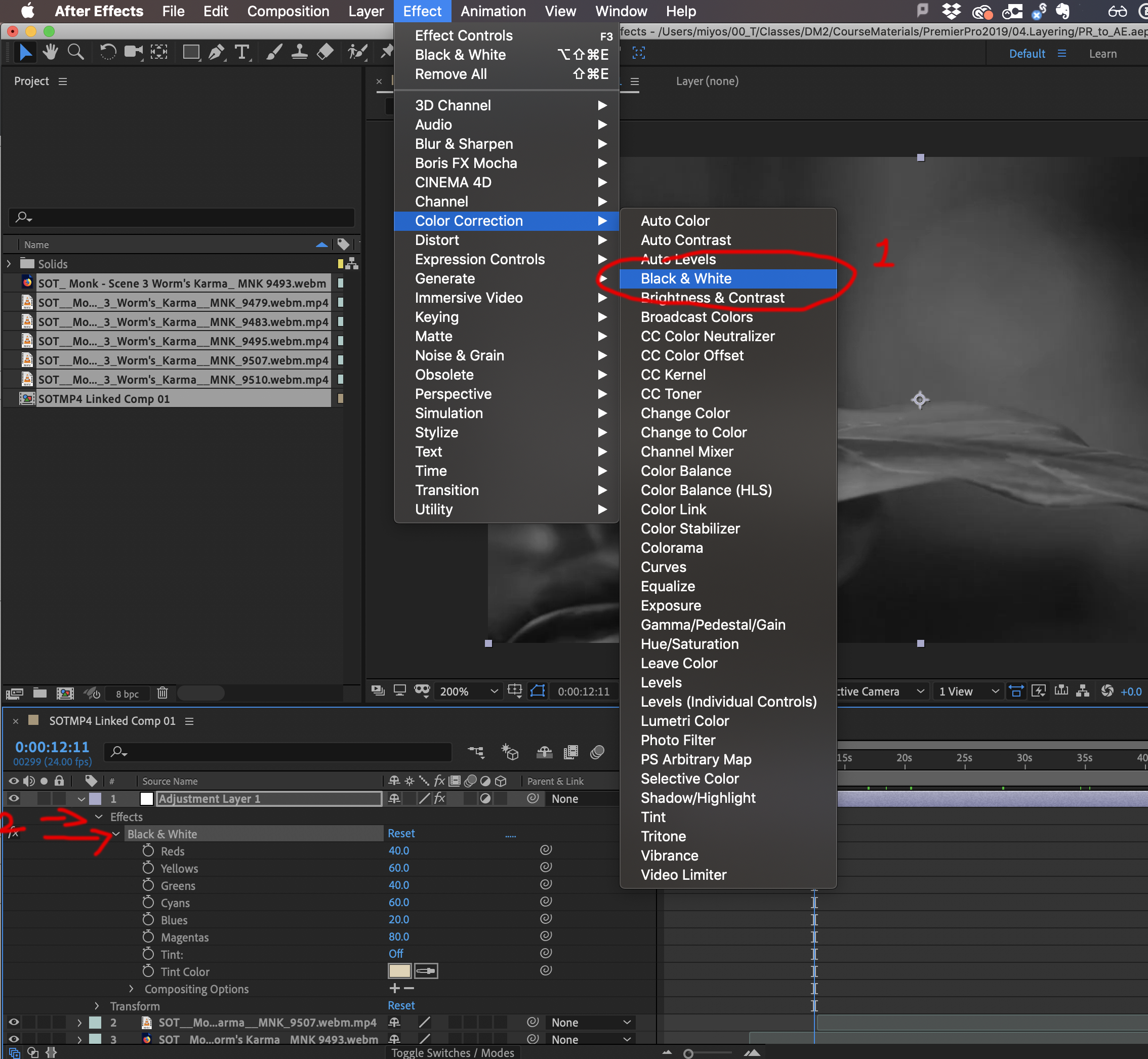The image size is (1148, 1059).
Task: Expand the Compositing Options group
Action: [131, 989]
